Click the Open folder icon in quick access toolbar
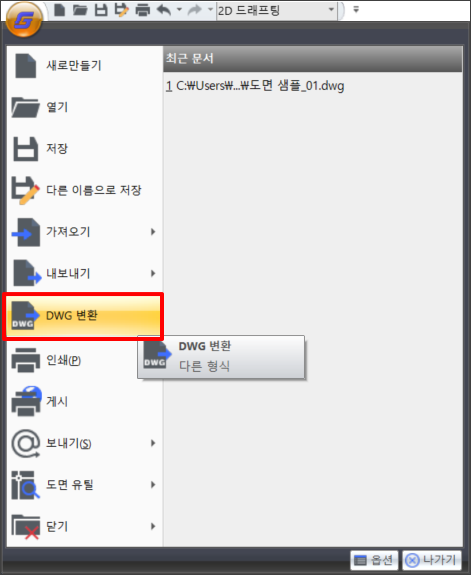 click(x=80, y=10)
